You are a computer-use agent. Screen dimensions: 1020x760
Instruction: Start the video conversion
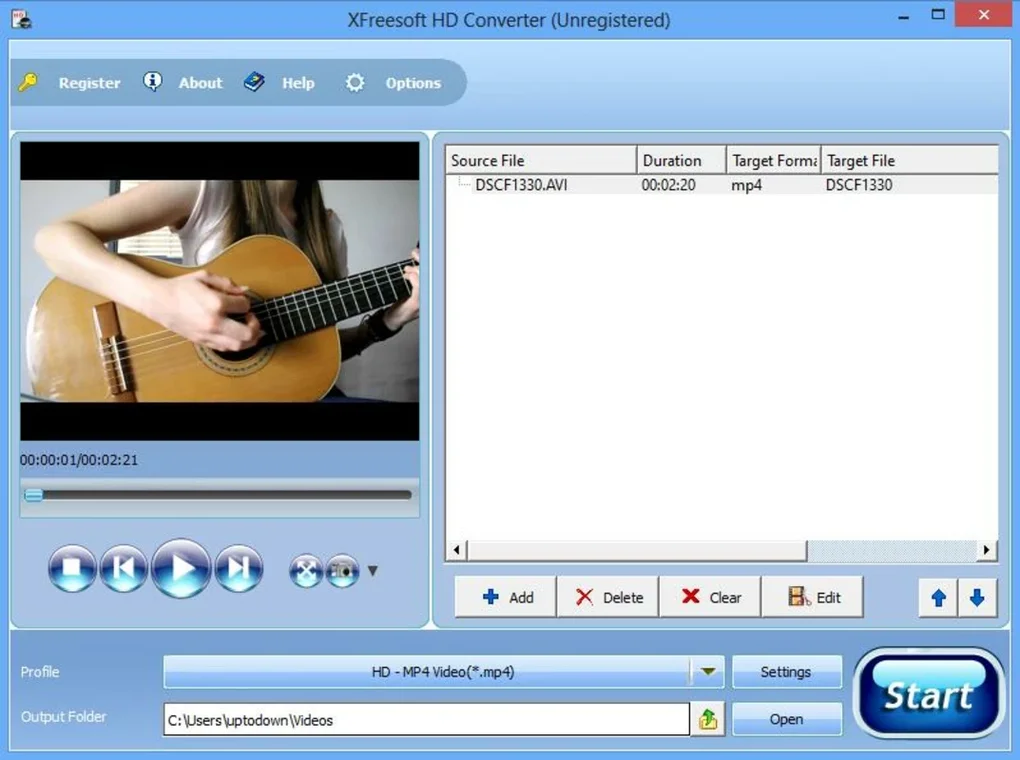(929, 692)
